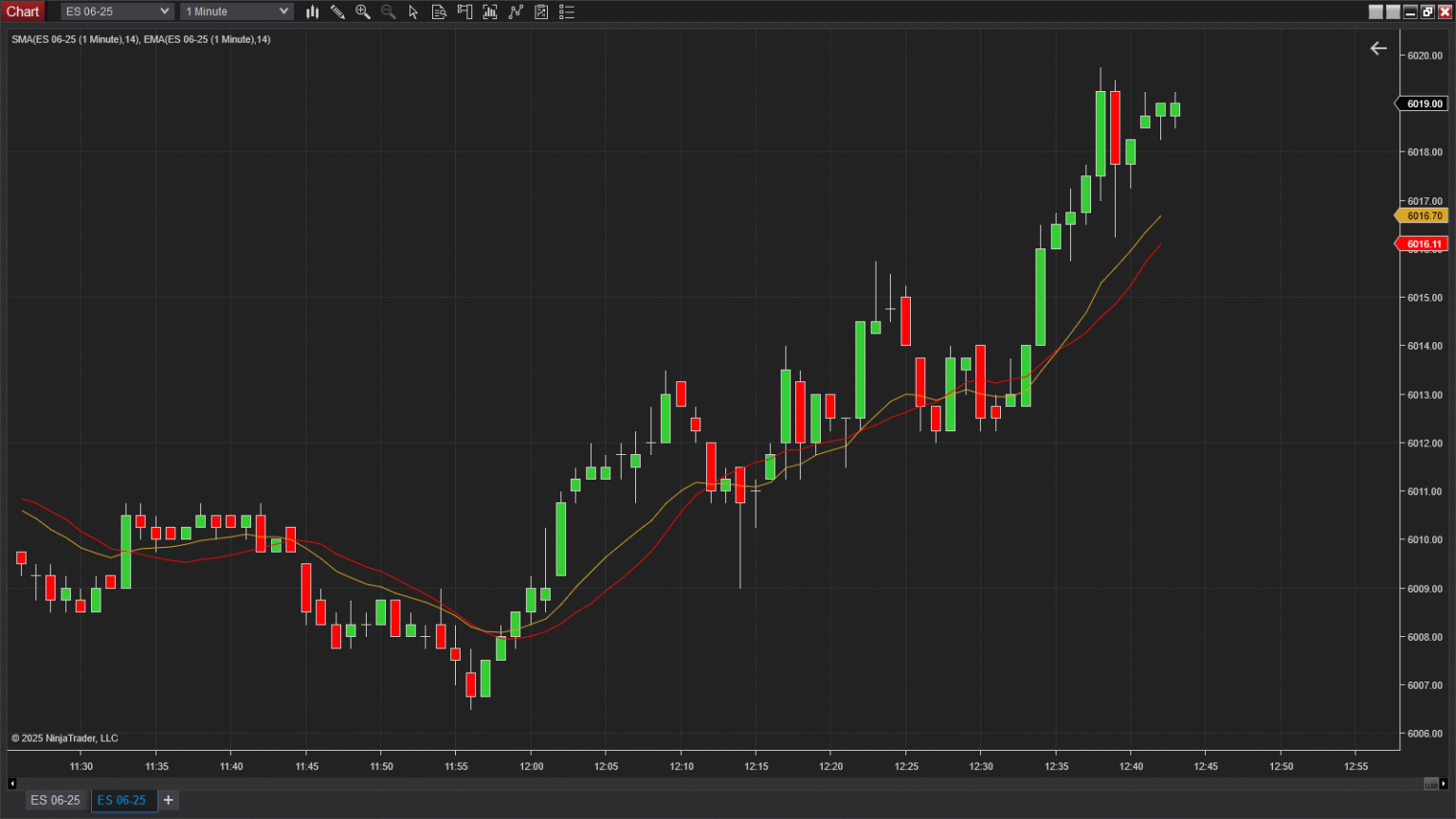The width and height of the screenshot is (1456, 819).
Task: Add a new chart tab with plus button
Action: click(x=168, y=800)
